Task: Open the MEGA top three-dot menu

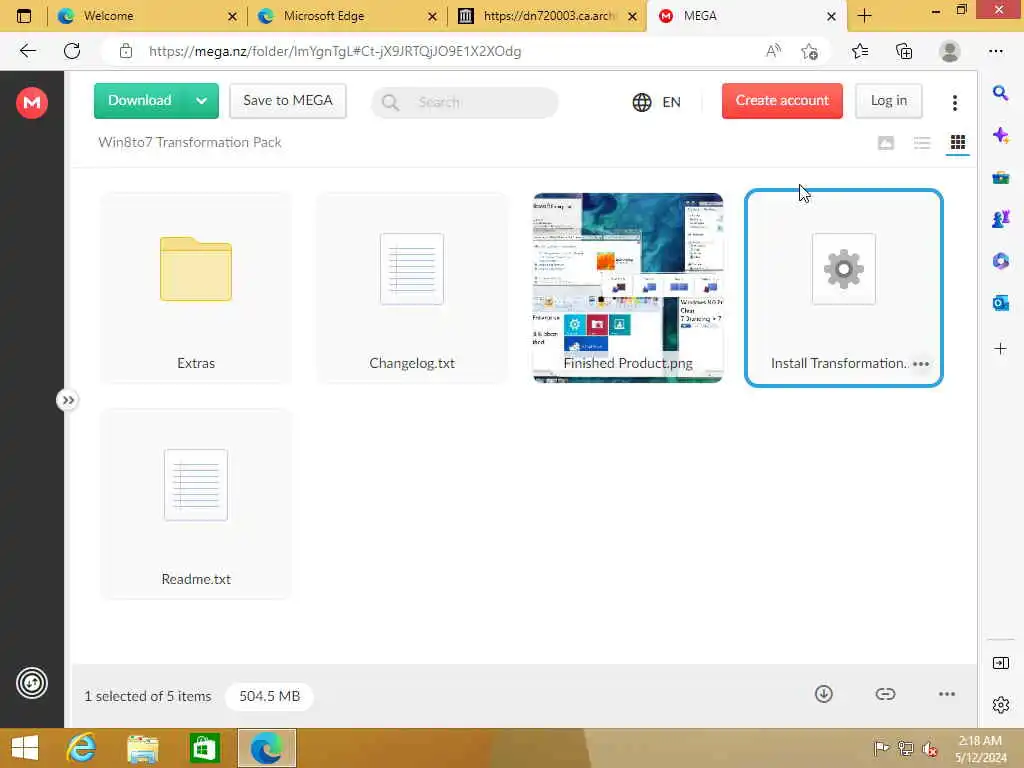Action: click(x=954, y=102)
